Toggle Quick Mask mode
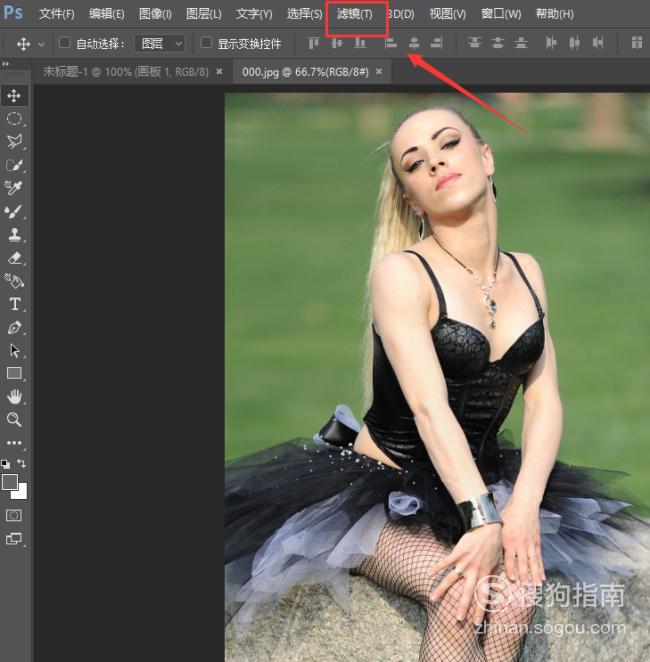 pos(14,515)
